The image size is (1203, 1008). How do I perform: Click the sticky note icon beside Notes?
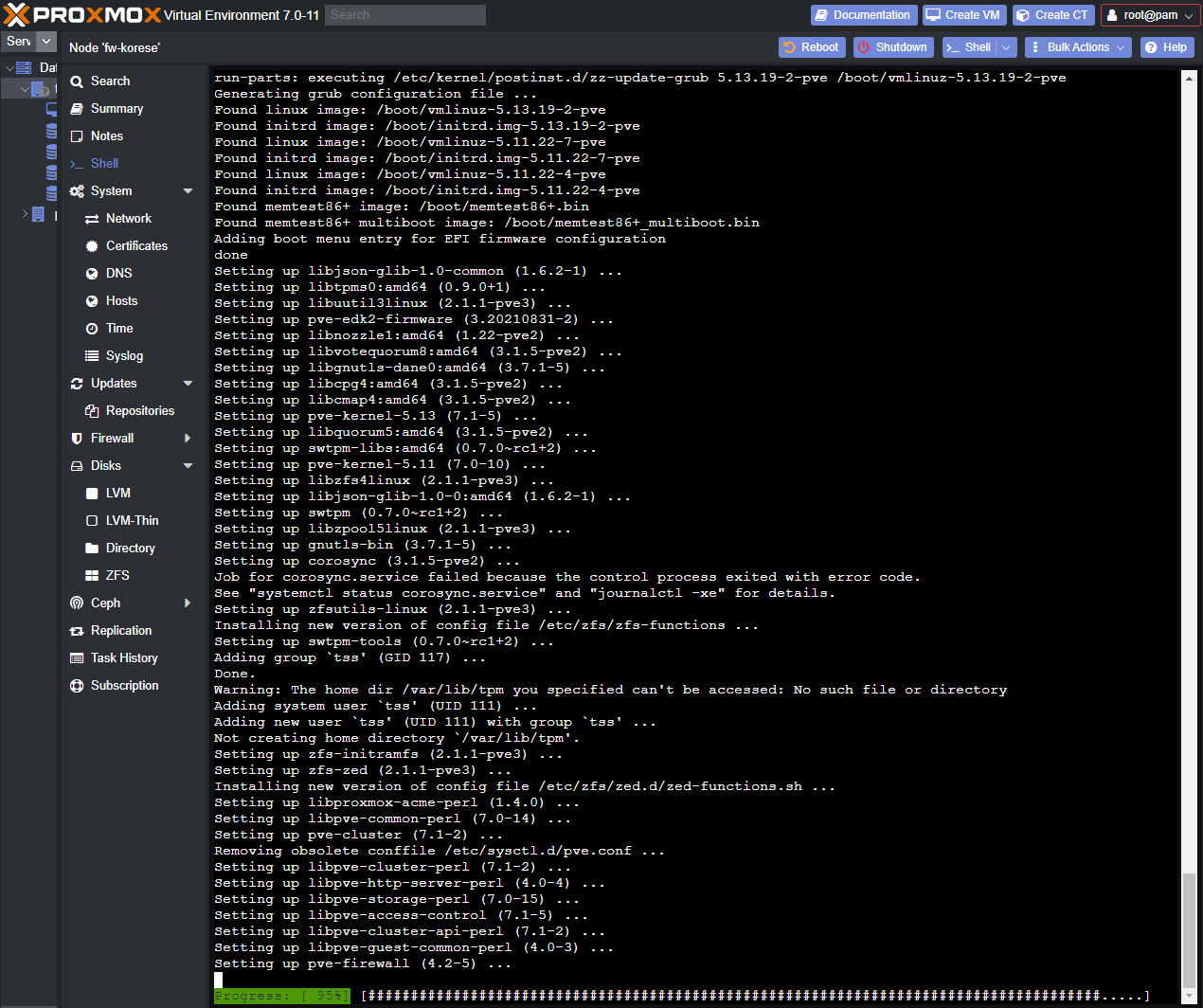(77, 136)
